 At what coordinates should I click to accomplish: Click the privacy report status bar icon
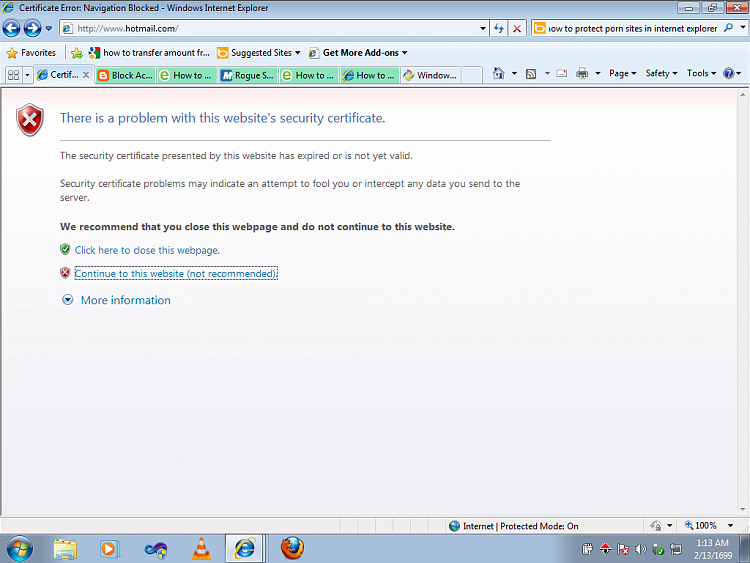[656, 526]
